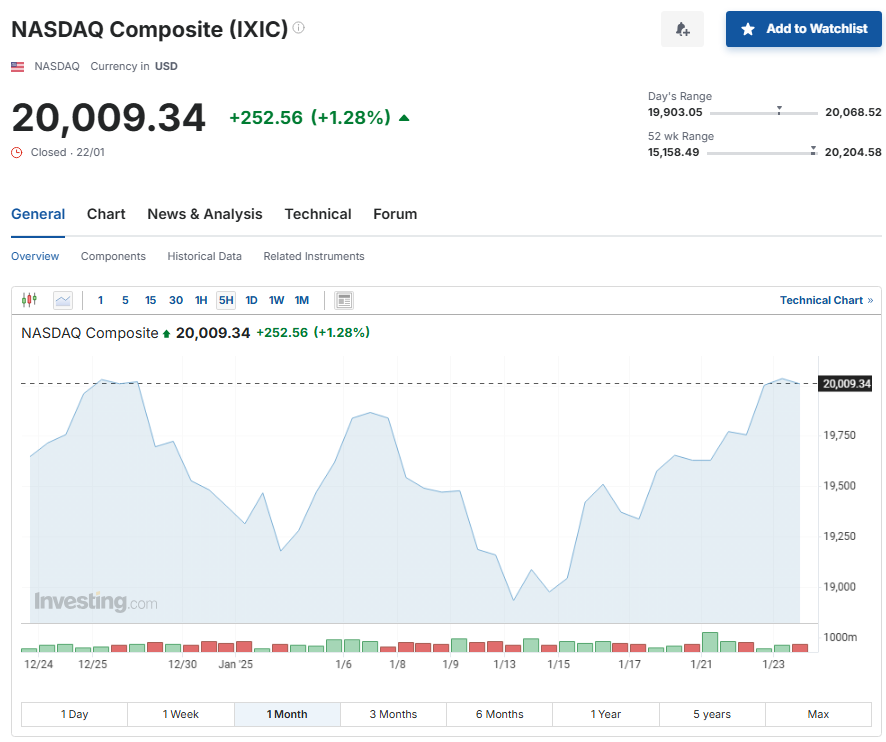886x742 pixels.
Task: Set chart range to Max
Action: [818, 714]
